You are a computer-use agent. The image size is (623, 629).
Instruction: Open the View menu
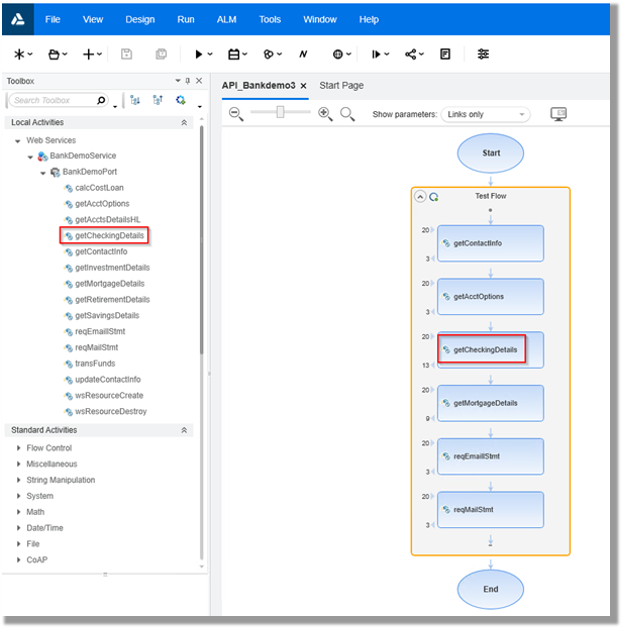coord(93,19)
